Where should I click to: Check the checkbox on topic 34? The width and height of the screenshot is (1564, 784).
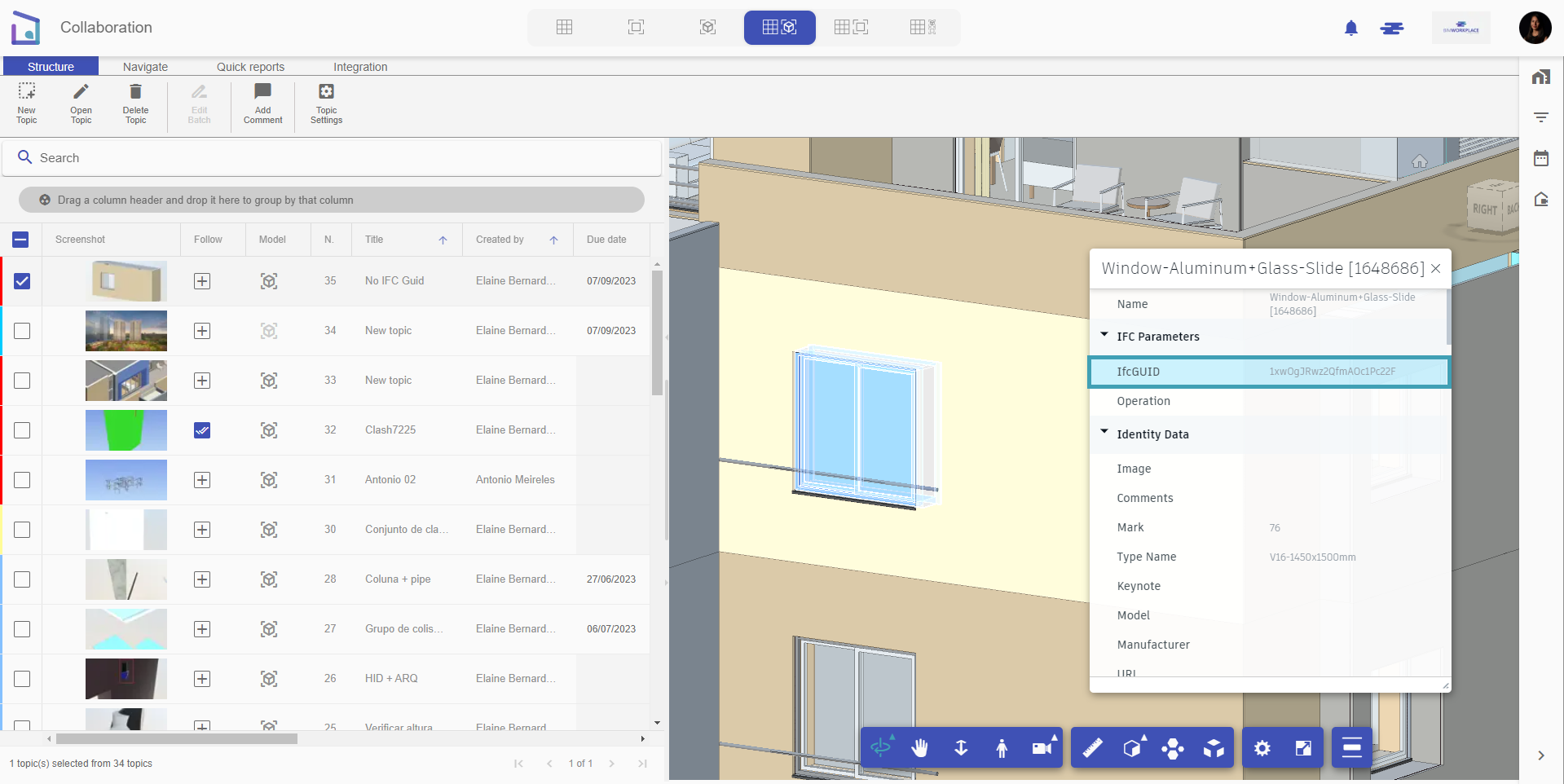click(x=21, y=331)
